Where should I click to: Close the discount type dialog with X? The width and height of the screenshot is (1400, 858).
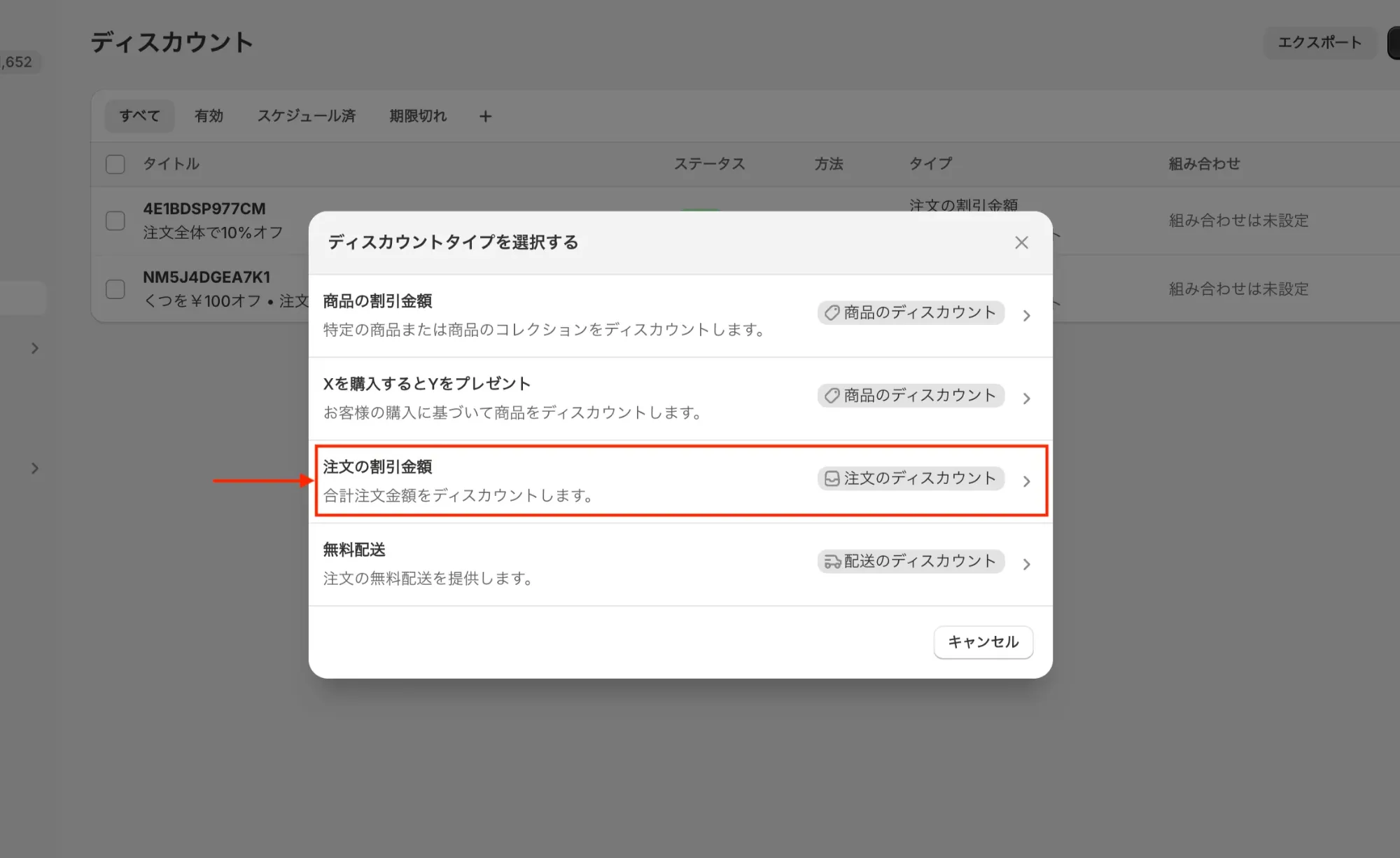point(1021,242)
